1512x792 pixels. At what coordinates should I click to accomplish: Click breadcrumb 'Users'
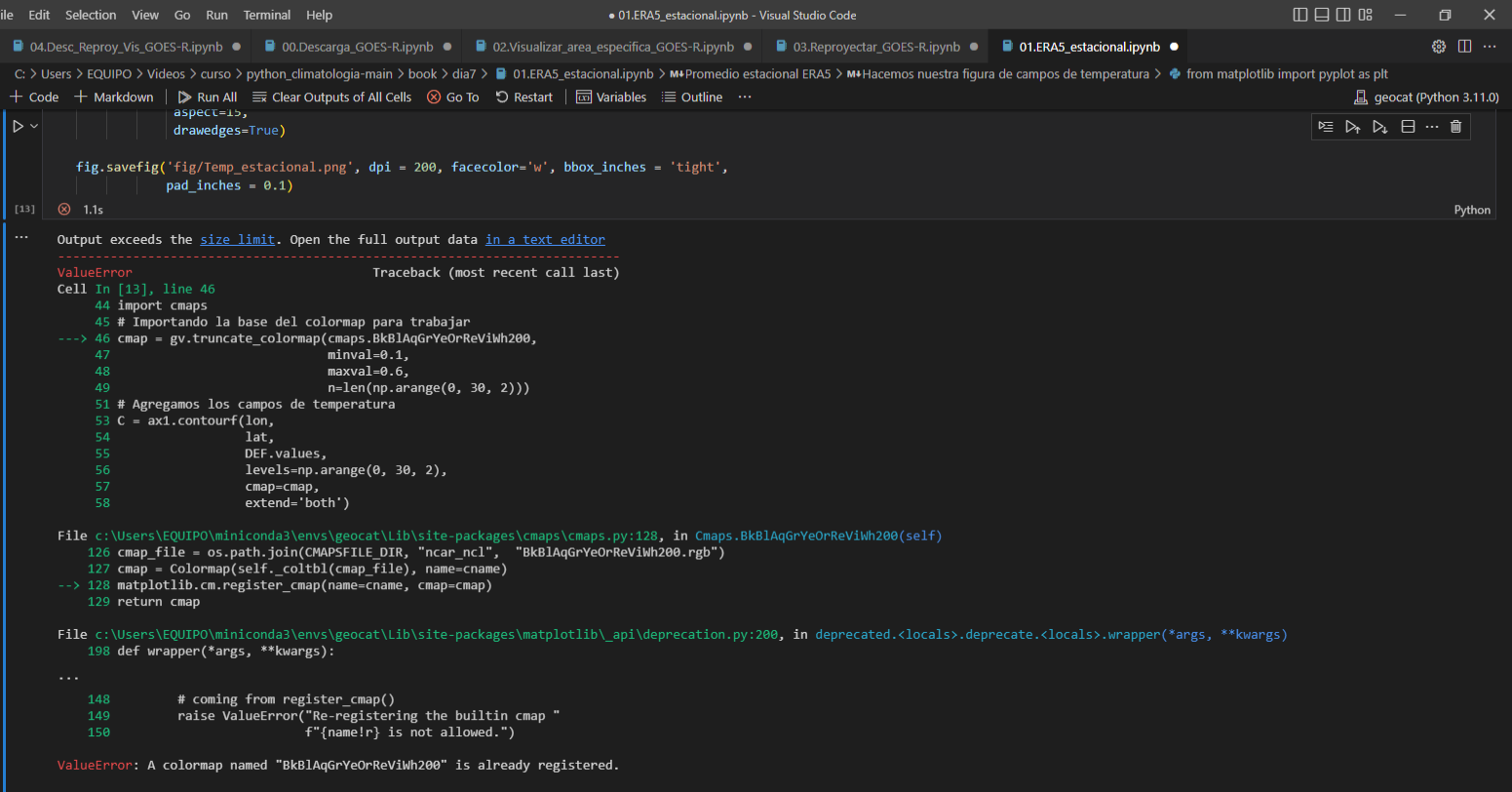coord(57,73)
